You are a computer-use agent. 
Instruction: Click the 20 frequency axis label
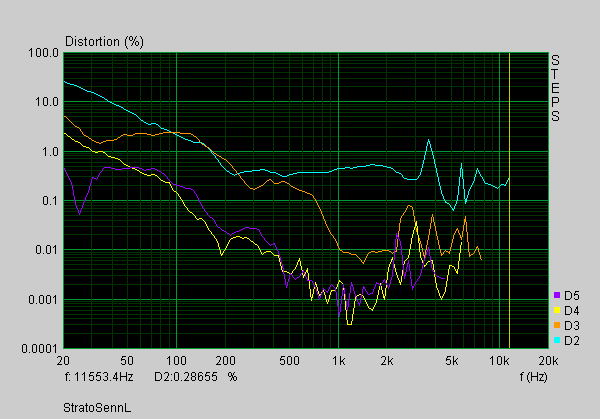point(64,361)
